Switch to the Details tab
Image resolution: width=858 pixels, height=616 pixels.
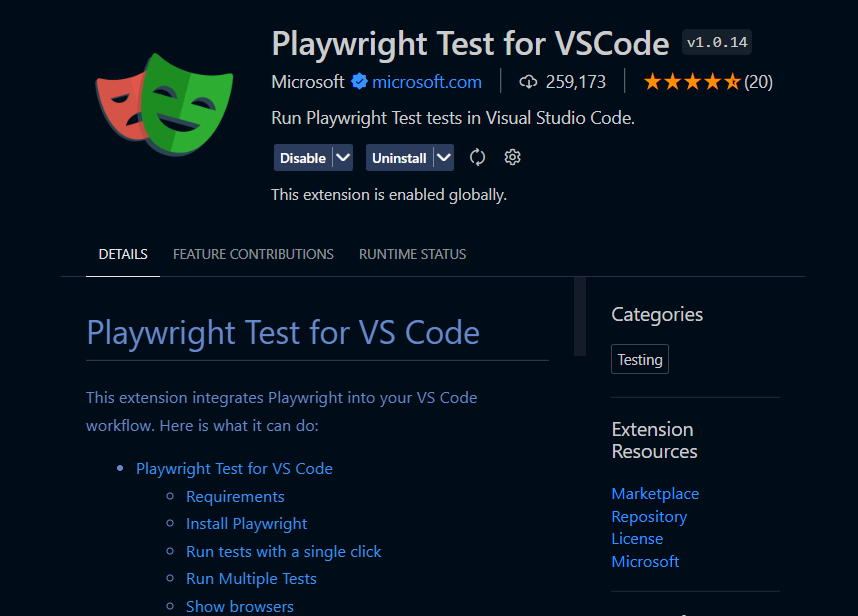pos(123,254)
